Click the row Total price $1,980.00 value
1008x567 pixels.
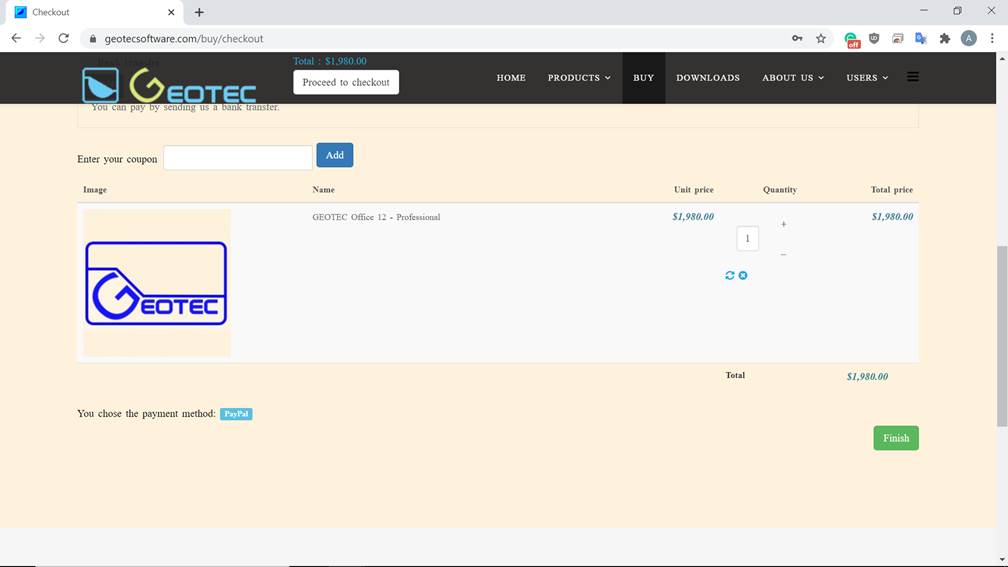[x=892, y=217]
